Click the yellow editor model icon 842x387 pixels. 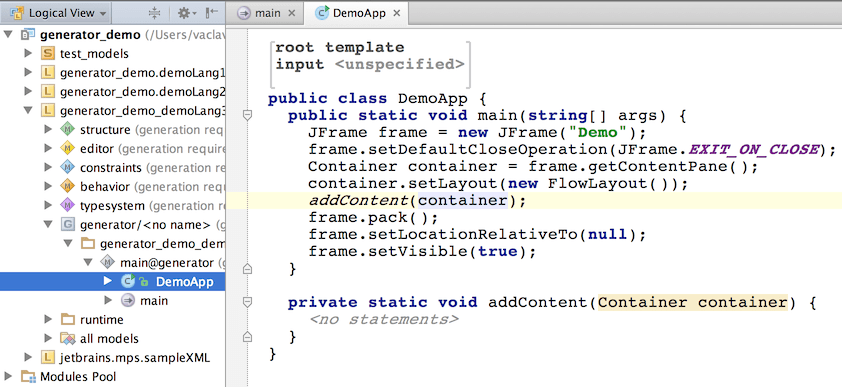(x=67, y=149)
